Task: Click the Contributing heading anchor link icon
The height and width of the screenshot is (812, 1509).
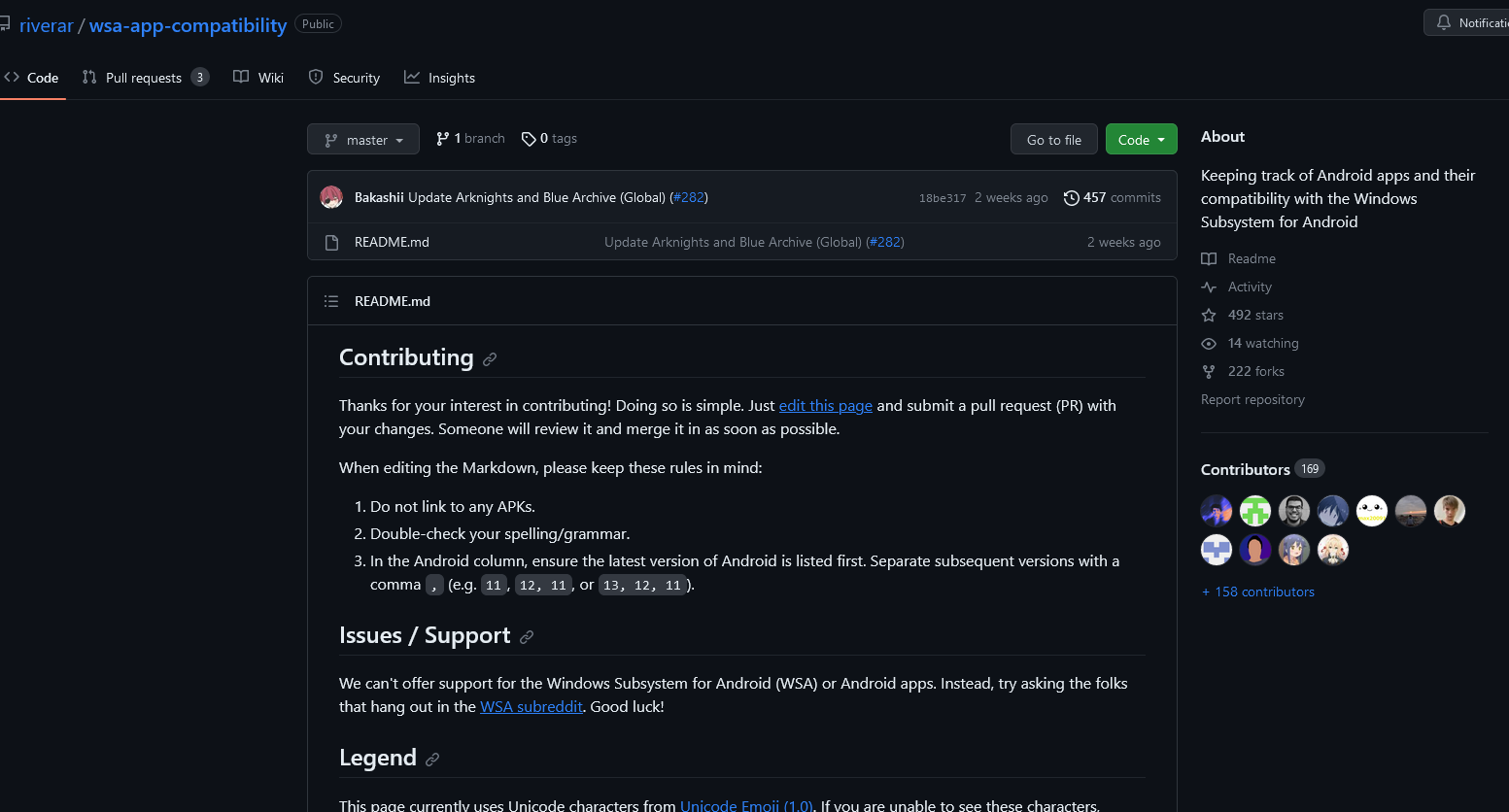Action: [x=490, y=359]
